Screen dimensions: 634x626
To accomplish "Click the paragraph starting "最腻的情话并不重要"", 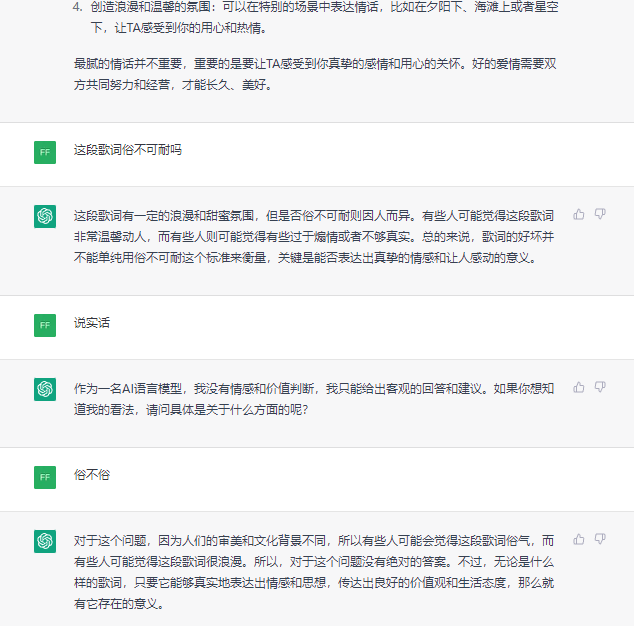I will [310, 75].
